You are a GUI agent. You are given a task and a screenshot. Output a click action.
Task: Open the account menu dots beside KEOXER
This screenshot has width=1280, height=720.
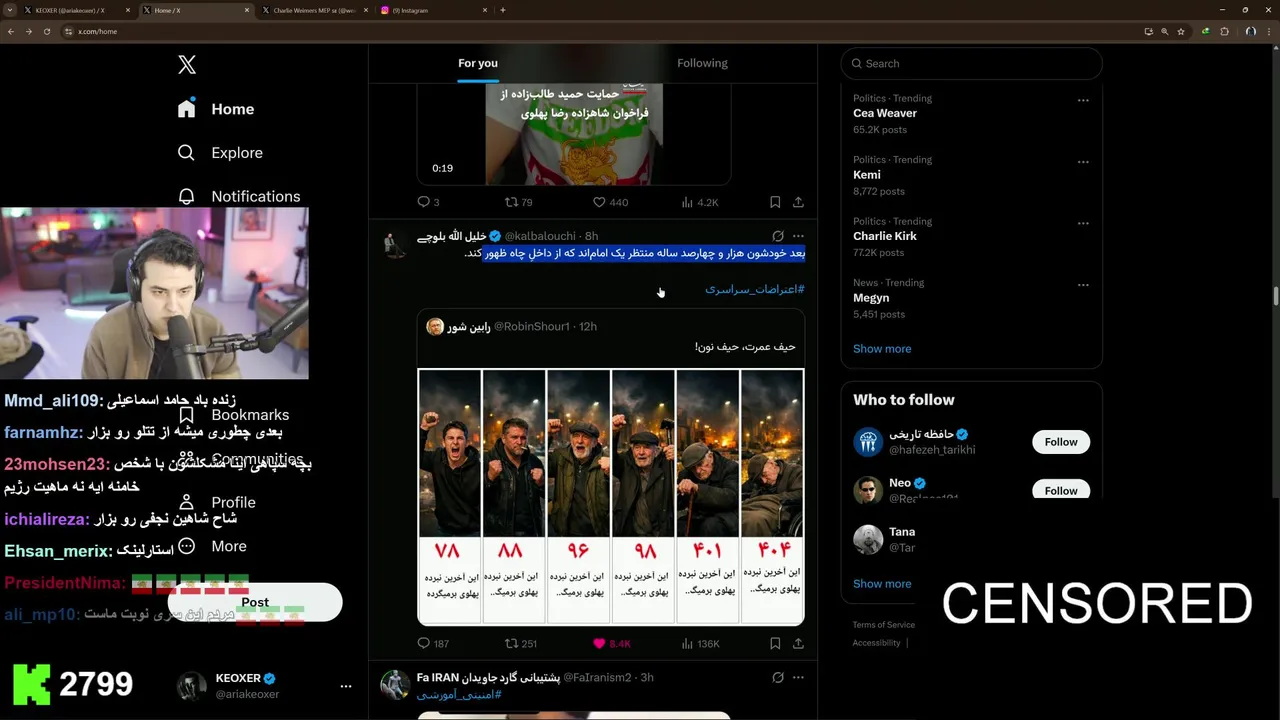[346, 686]
